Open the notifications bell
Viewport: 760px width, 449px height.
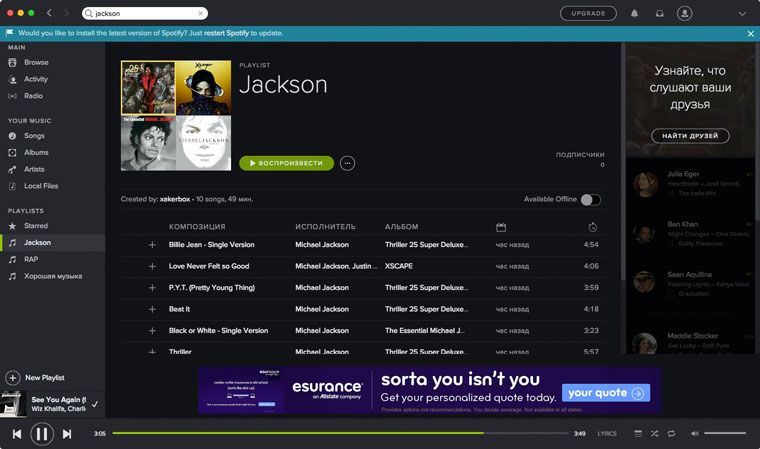pyautogui.click(x=634, y=14)
